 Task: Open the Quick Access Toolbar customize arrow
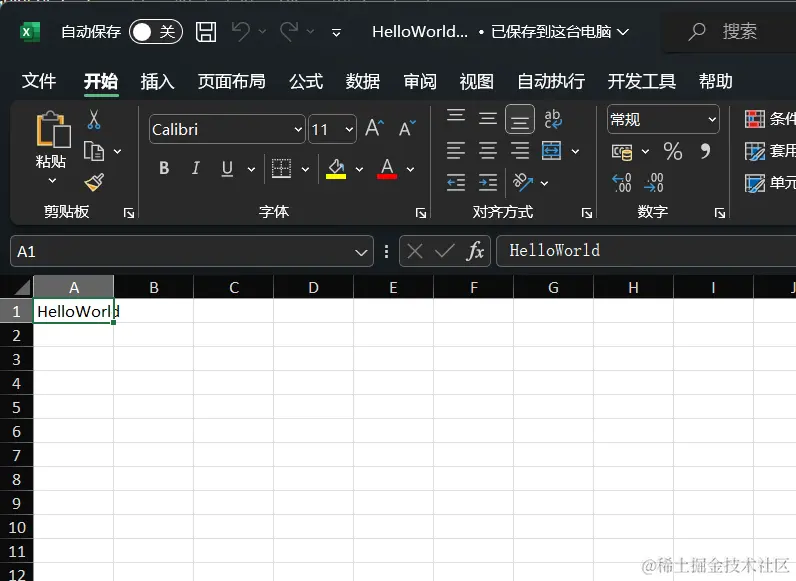(x=336, y=33)
